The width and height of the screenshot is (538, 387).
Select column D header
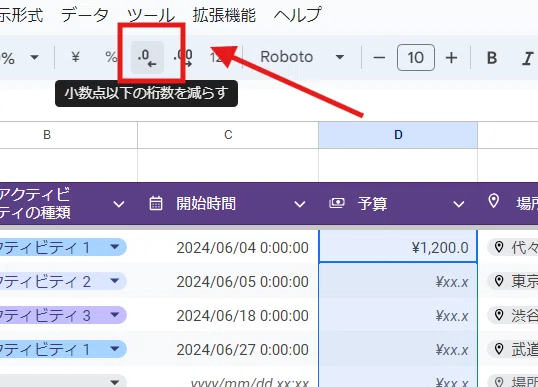pos(398,135)
